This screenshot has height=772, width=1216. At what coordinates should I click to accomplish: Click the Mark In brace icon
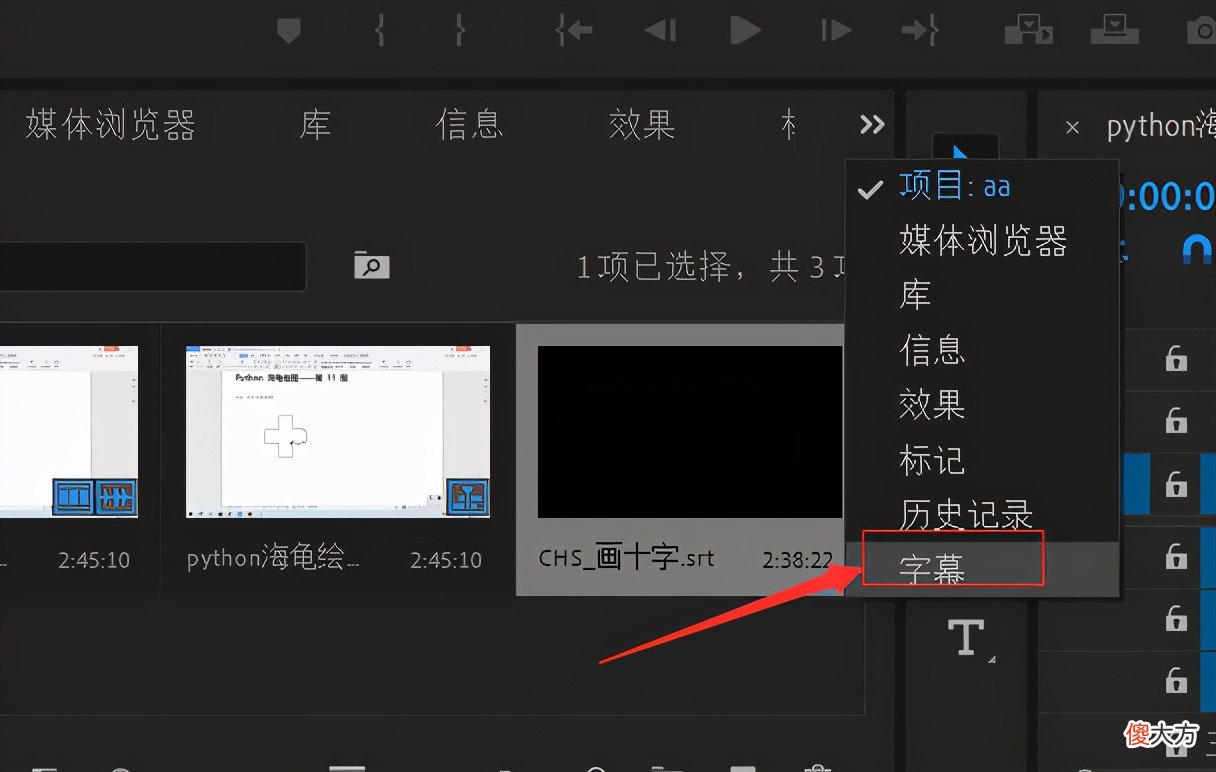coord(380,31)
